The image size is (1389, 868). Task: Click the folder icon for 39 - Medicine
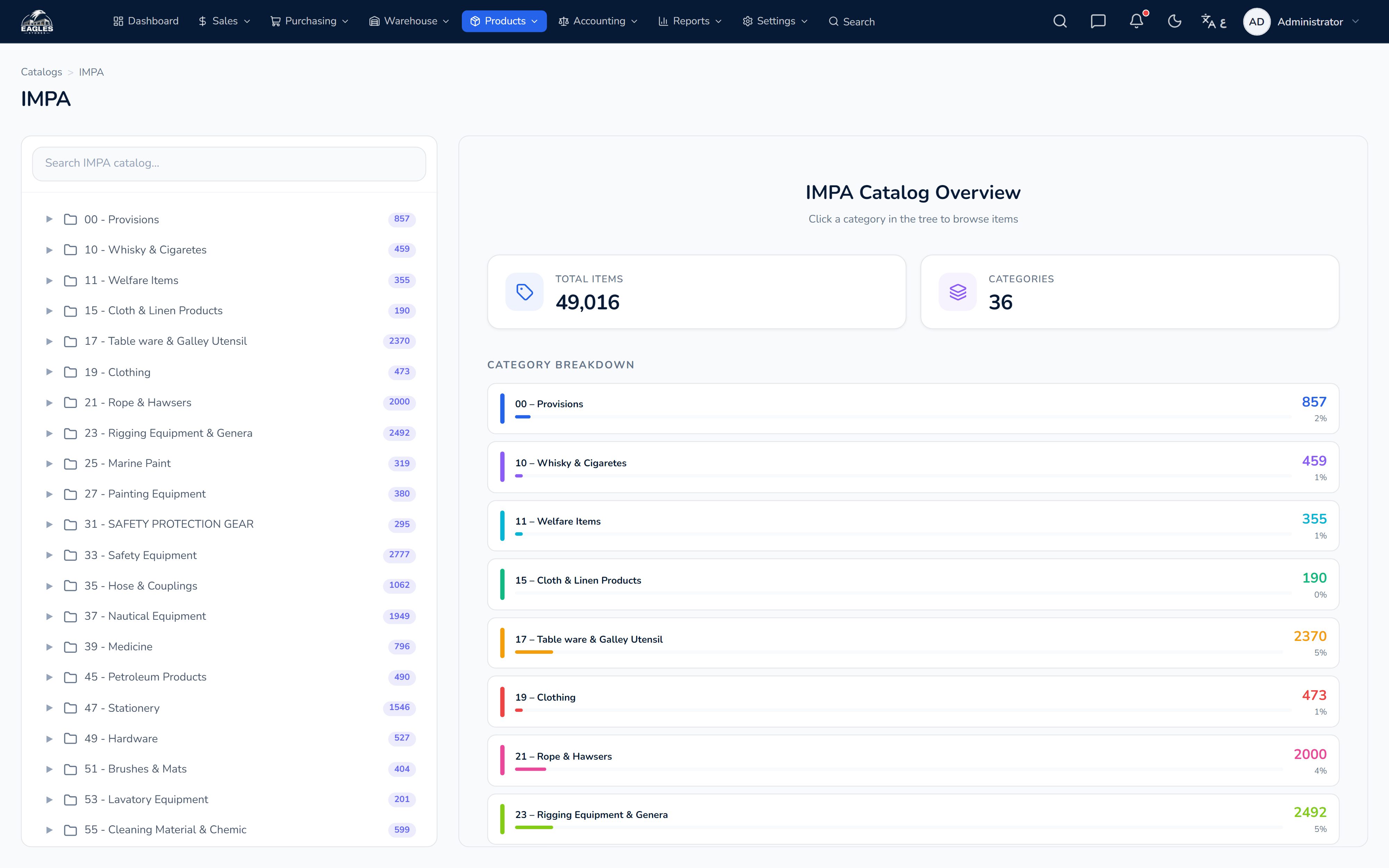[x=70, y=647]
